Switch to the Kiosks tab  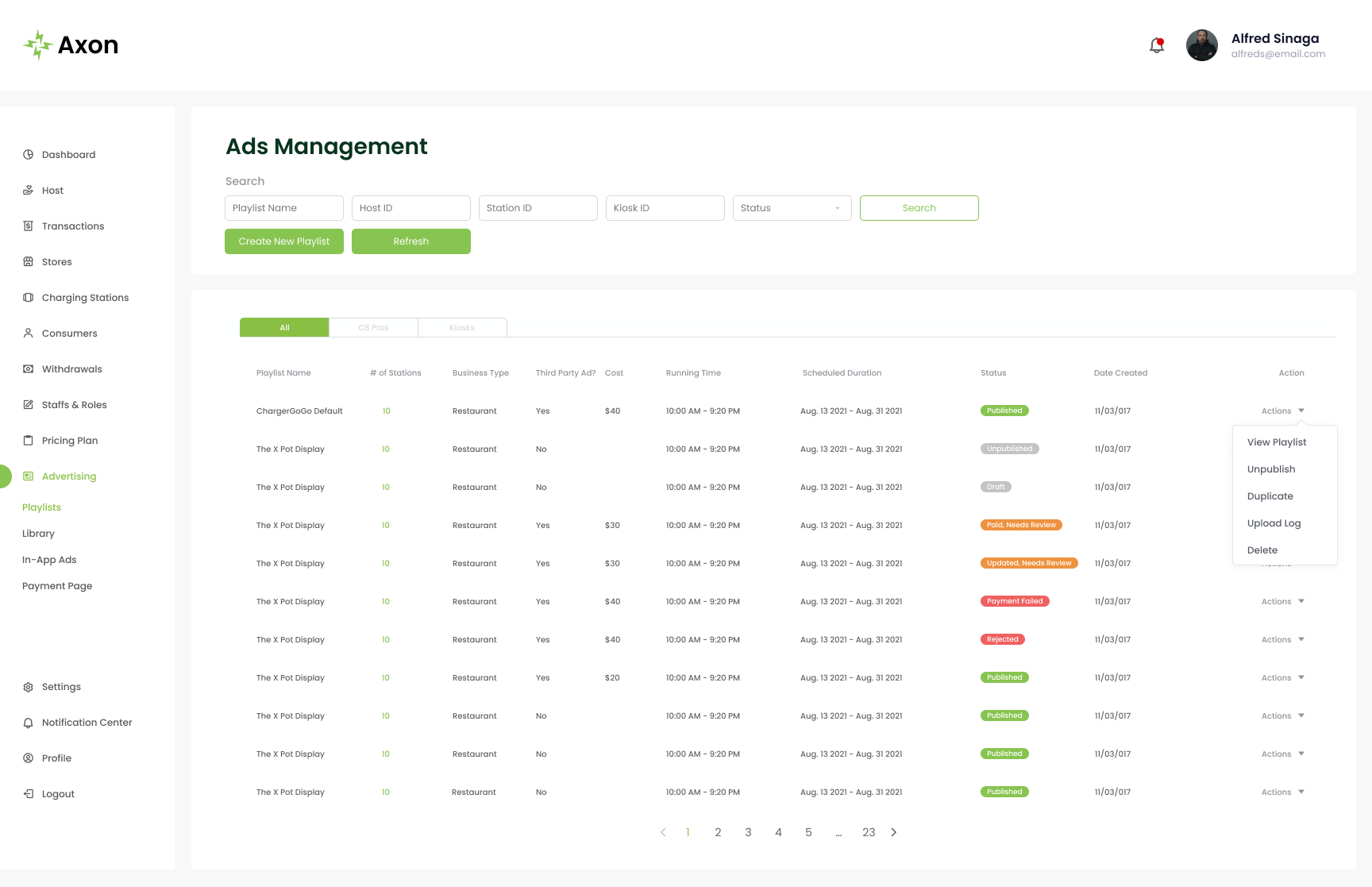click(x=462, y=327)
